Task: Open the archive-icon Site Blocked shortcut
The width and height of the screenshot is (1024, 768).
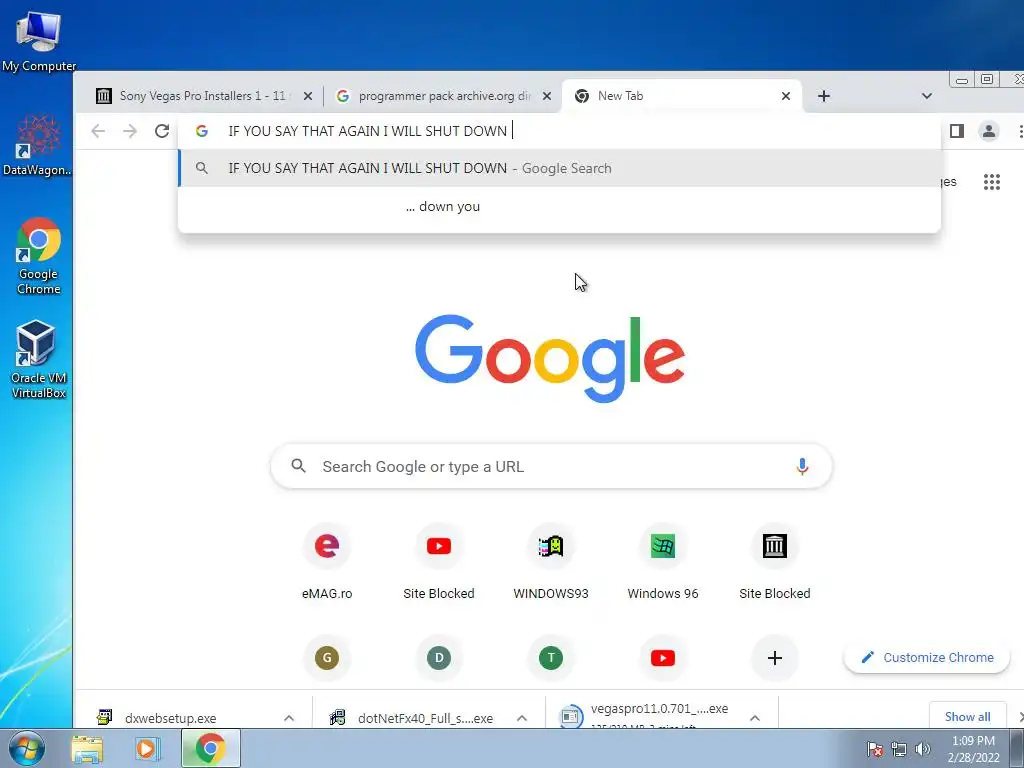Action: click(775, 561)
